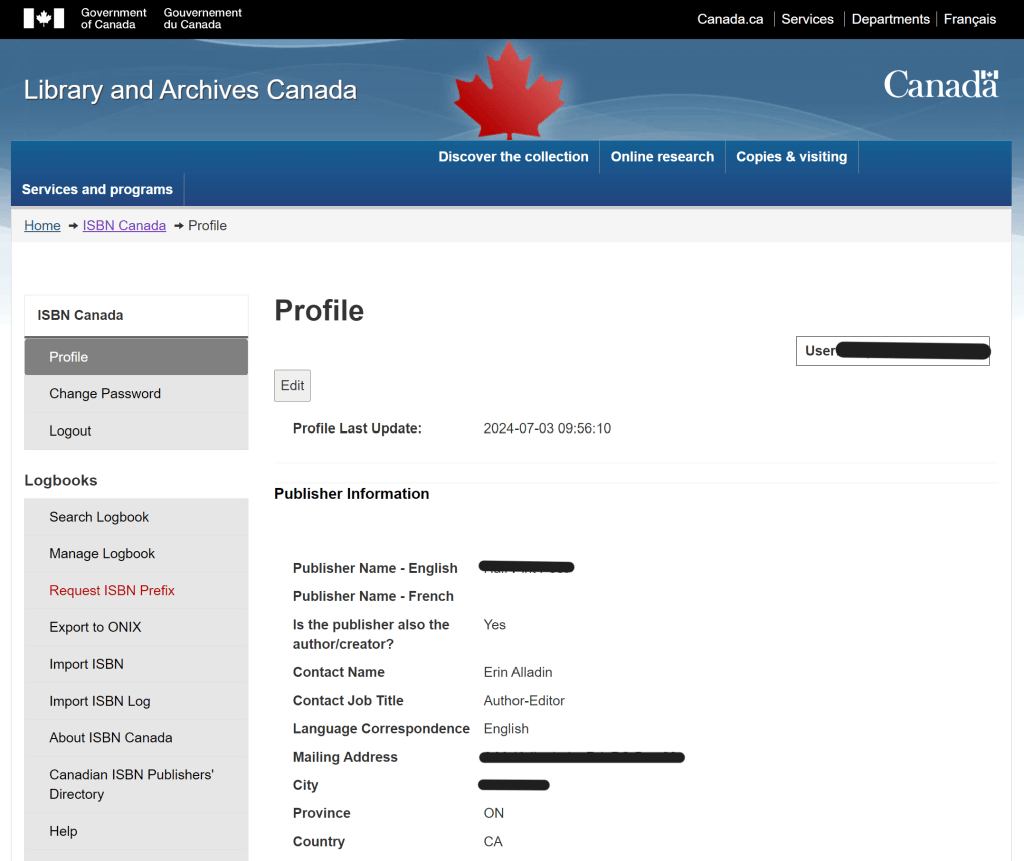Click the Government of Canada flag logo

click(x=44, y=18)
